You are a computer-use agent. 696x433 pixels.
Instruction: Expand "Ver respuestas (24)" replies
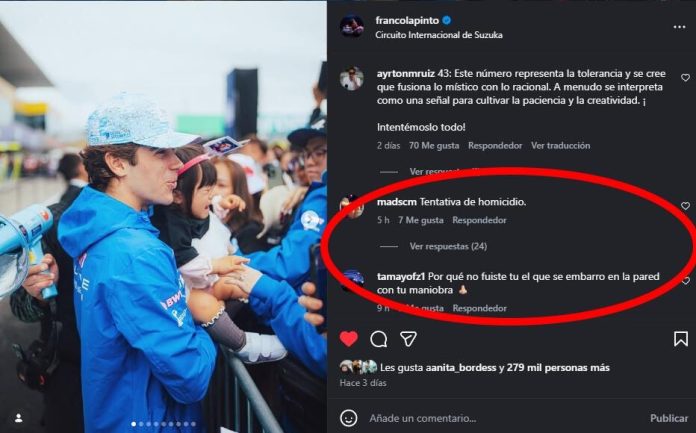click(x=448, y=246)
